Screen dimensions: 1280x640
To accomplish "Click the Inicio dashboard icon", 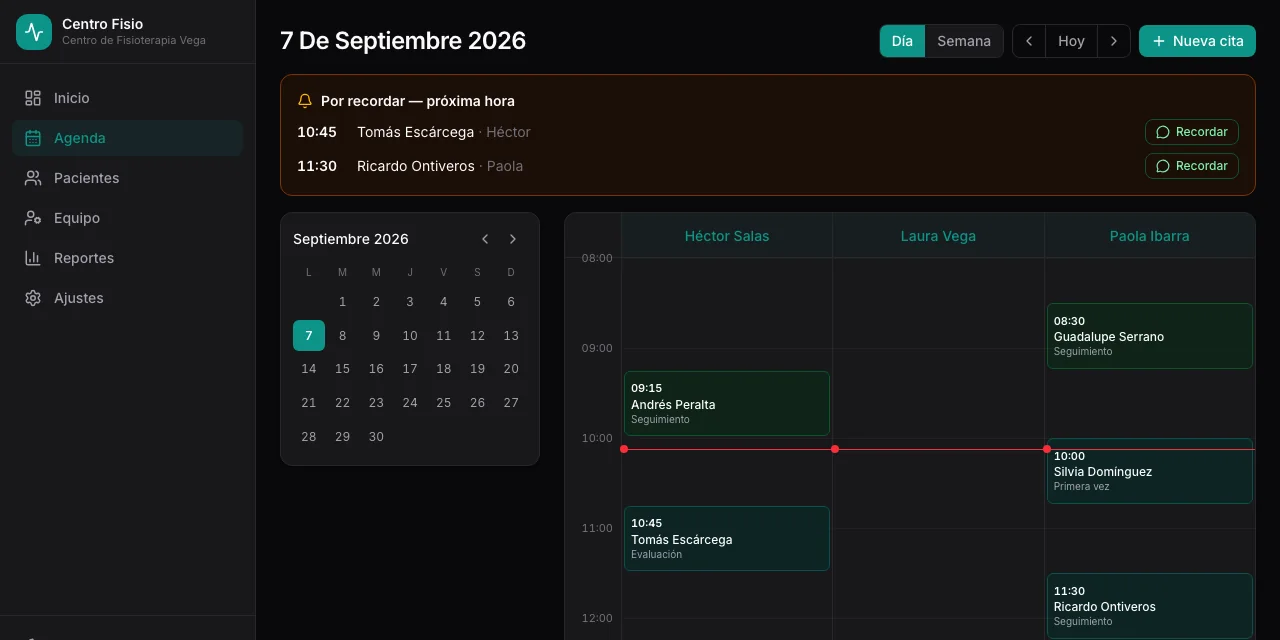I will tap(33, 98).
